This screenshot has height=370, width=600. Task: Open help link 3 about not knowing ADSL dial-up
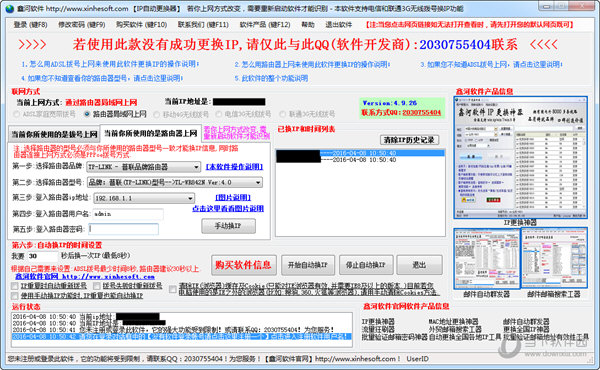[492, 64]
